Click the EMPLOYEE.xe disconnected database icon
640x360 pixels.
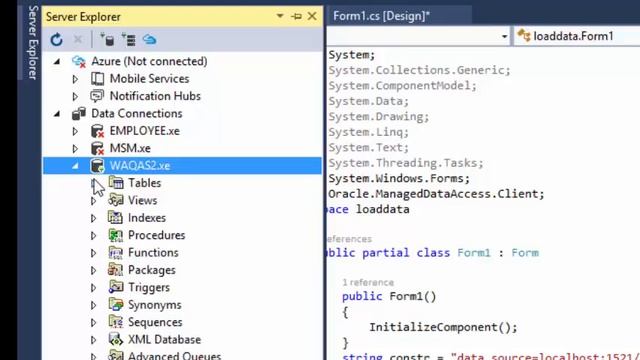98,131
